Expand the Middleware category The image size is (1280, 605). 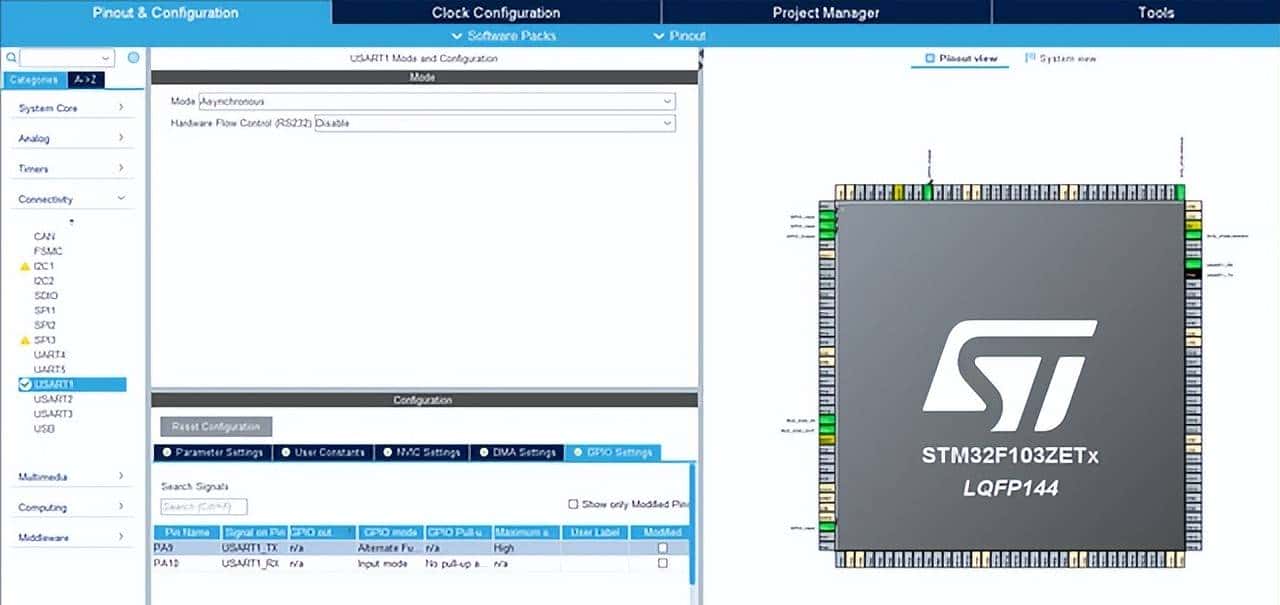(x=72, y=537)
